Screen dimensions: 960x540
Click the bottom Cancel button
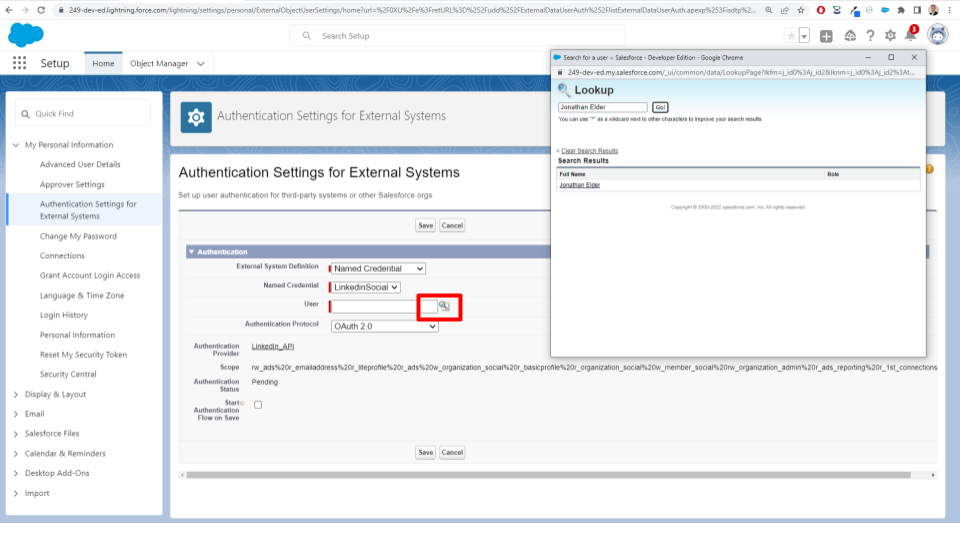tap(452, 452)
